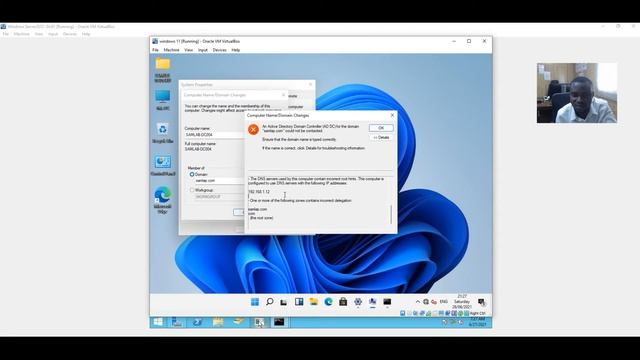The height and width of the screenshot is (360, 640).
Task: Open File Explorer on the bottom host taskbar
Action: point(218,322)
